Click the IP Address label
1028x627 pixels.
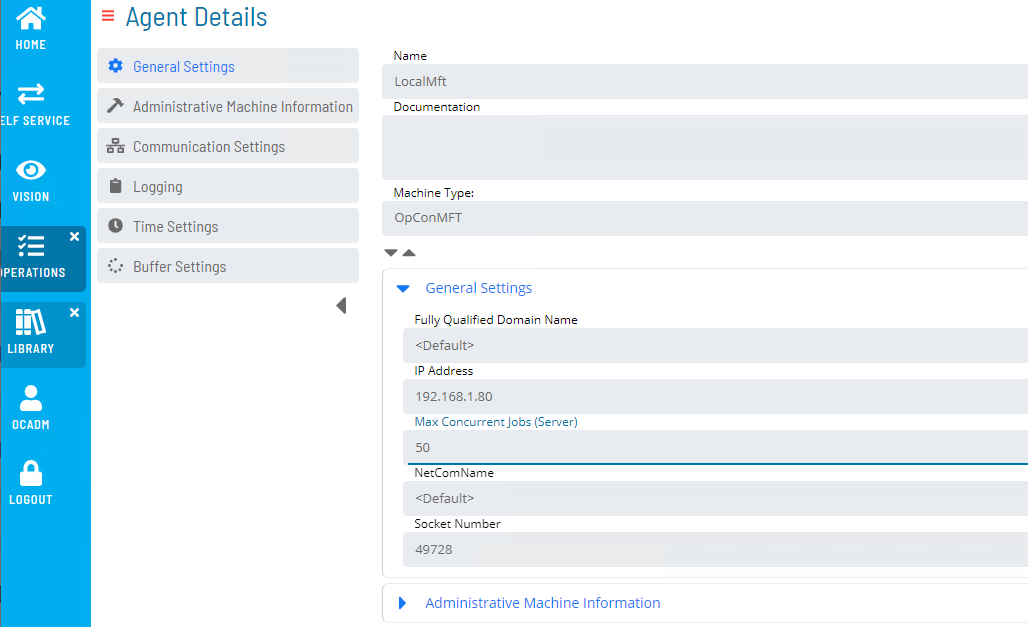click(443, 371)
